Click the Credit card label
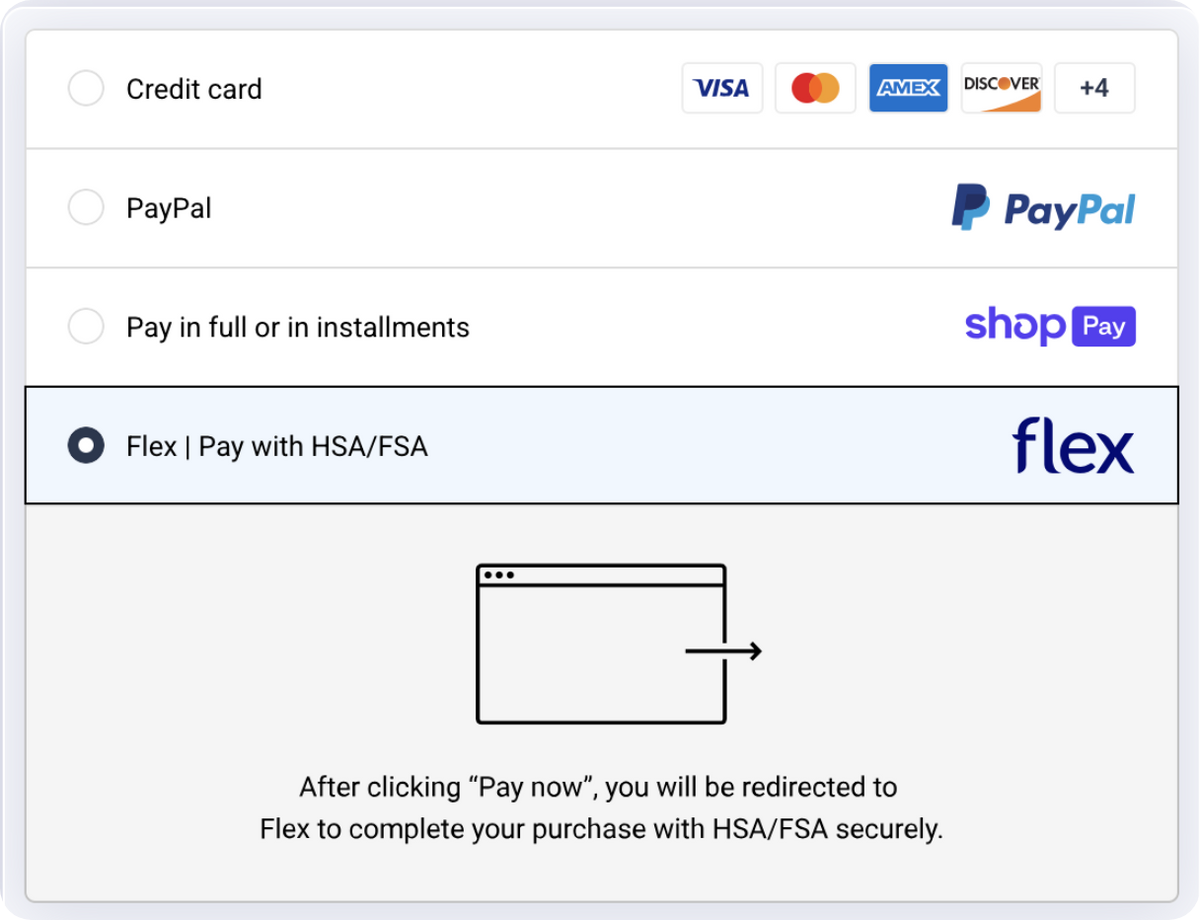 click(x=194, y=89)
